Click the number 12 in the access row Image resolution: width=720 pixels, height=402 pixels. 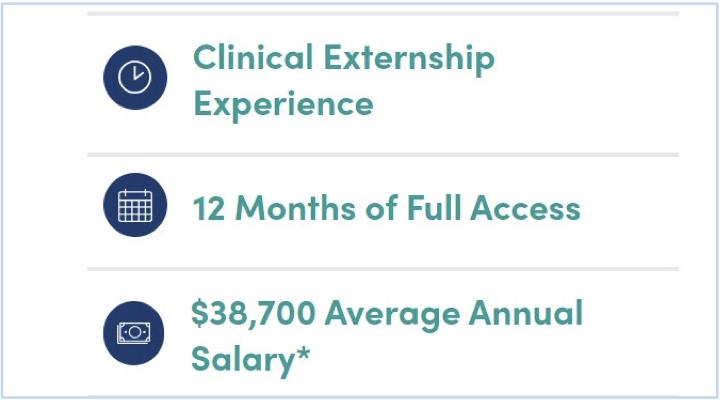[207, 208]
